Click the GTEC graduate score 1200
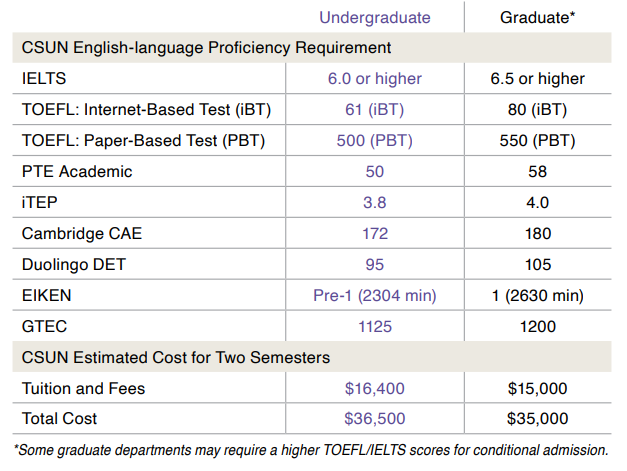 point(538,327)
